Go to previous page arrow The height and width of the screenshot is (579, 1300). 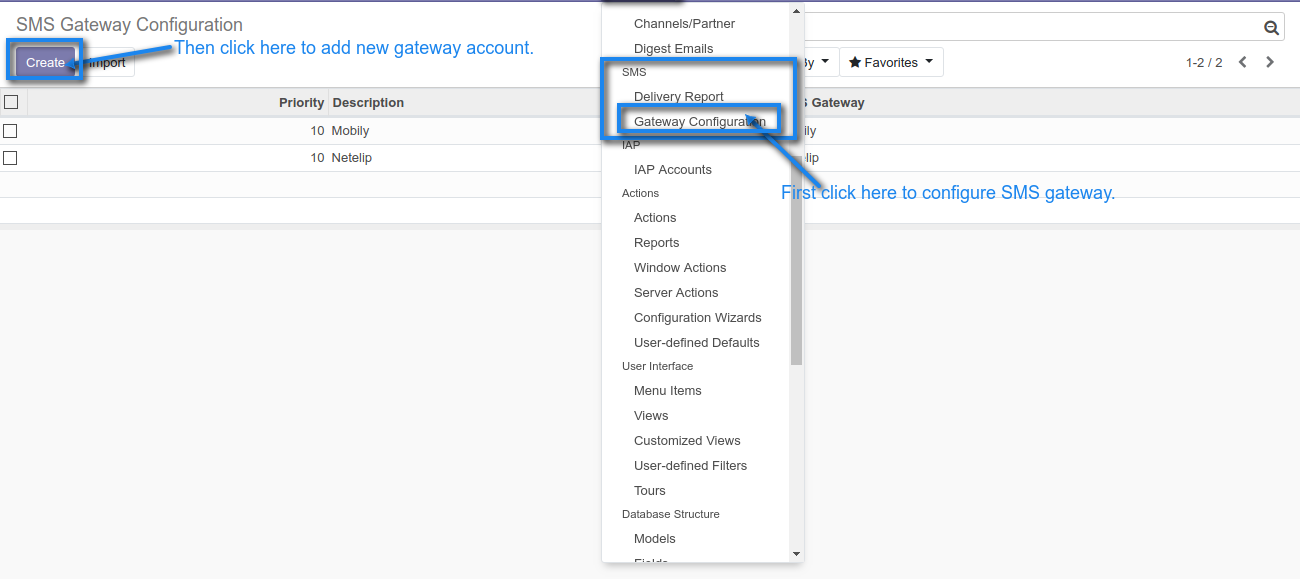coord(1243,62)
